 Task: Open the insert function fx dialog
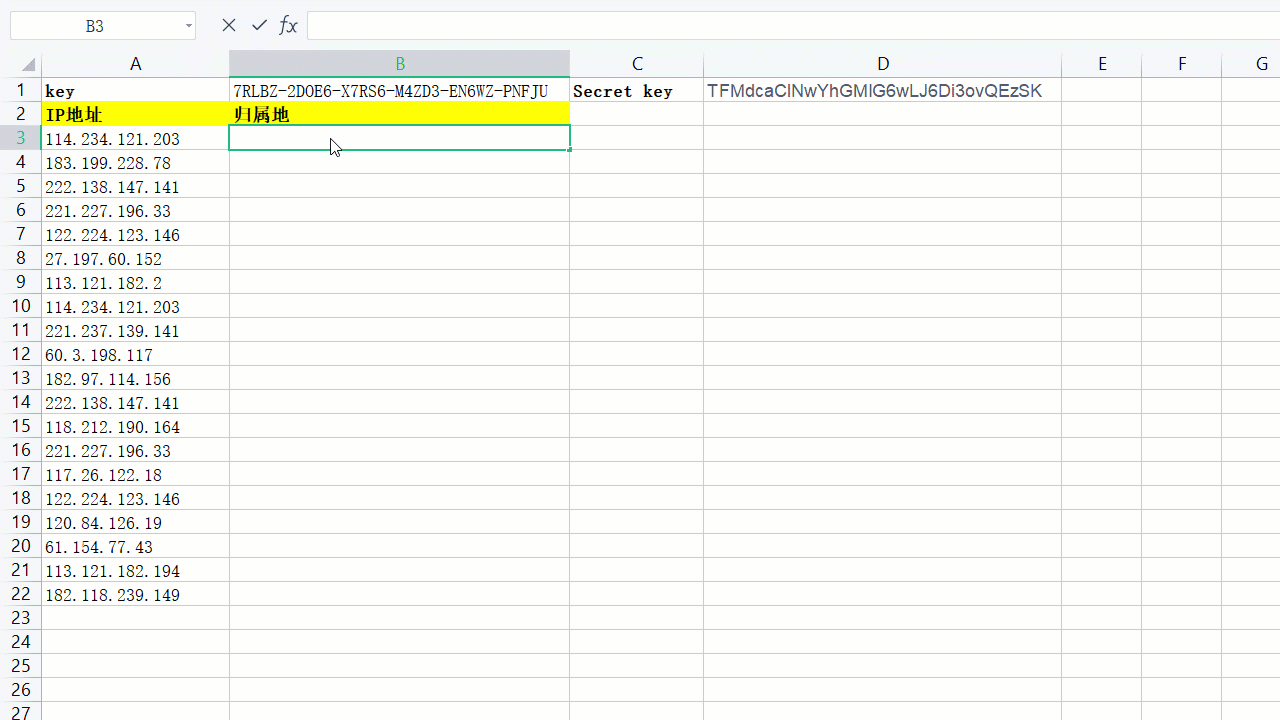click(x=288, y=26)
